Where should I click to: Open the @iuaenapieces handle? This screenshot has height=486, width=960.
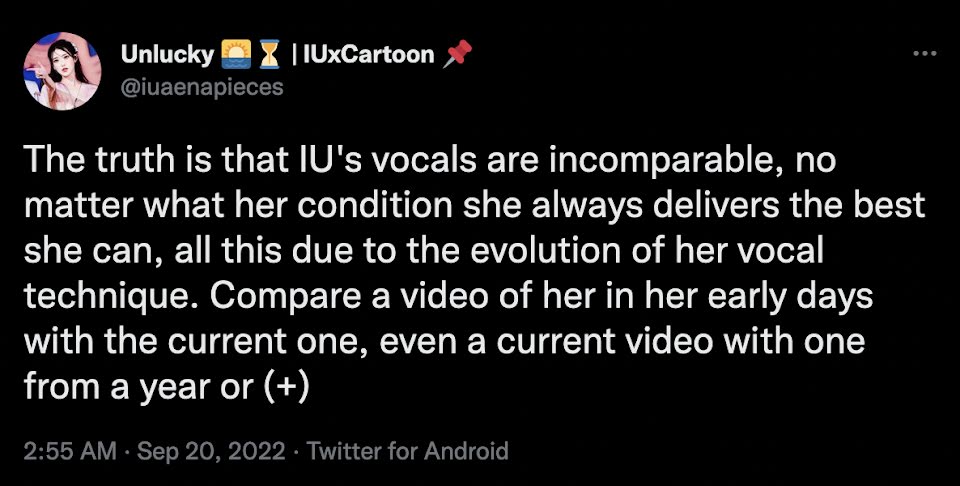[x=202, y=87]
